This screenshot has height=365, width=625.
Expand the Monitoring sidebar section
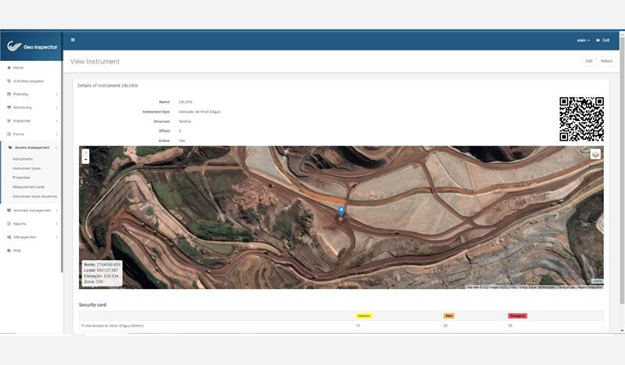pyautogui.click(x=32, y=108)
